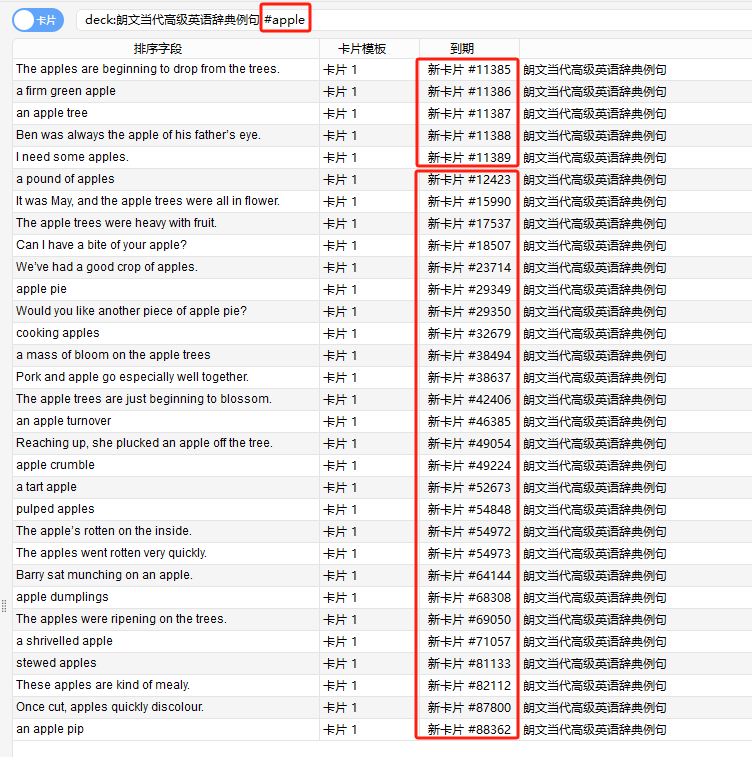The height and width of the screenshot is (757, 752).
Task: Select row 'Can I have a bite of your apple?'
Action: tap(382, 245)
